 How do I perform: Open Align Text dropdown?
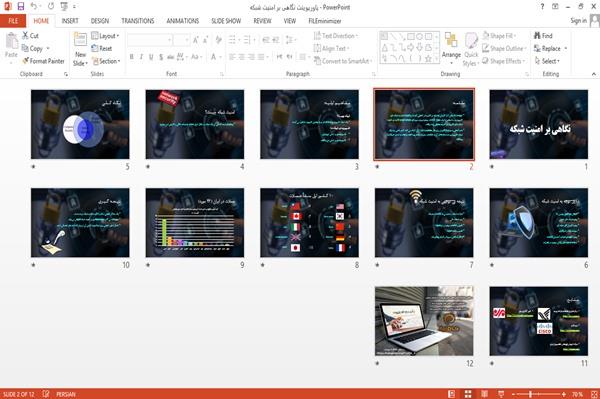[x=331, y=48]
